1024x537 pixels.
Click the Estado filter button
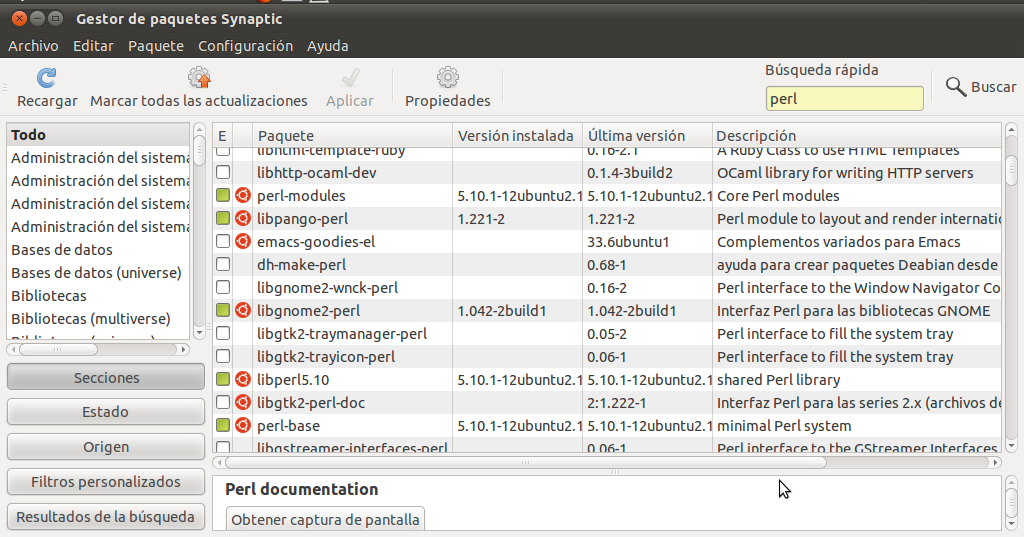[106, 412]
